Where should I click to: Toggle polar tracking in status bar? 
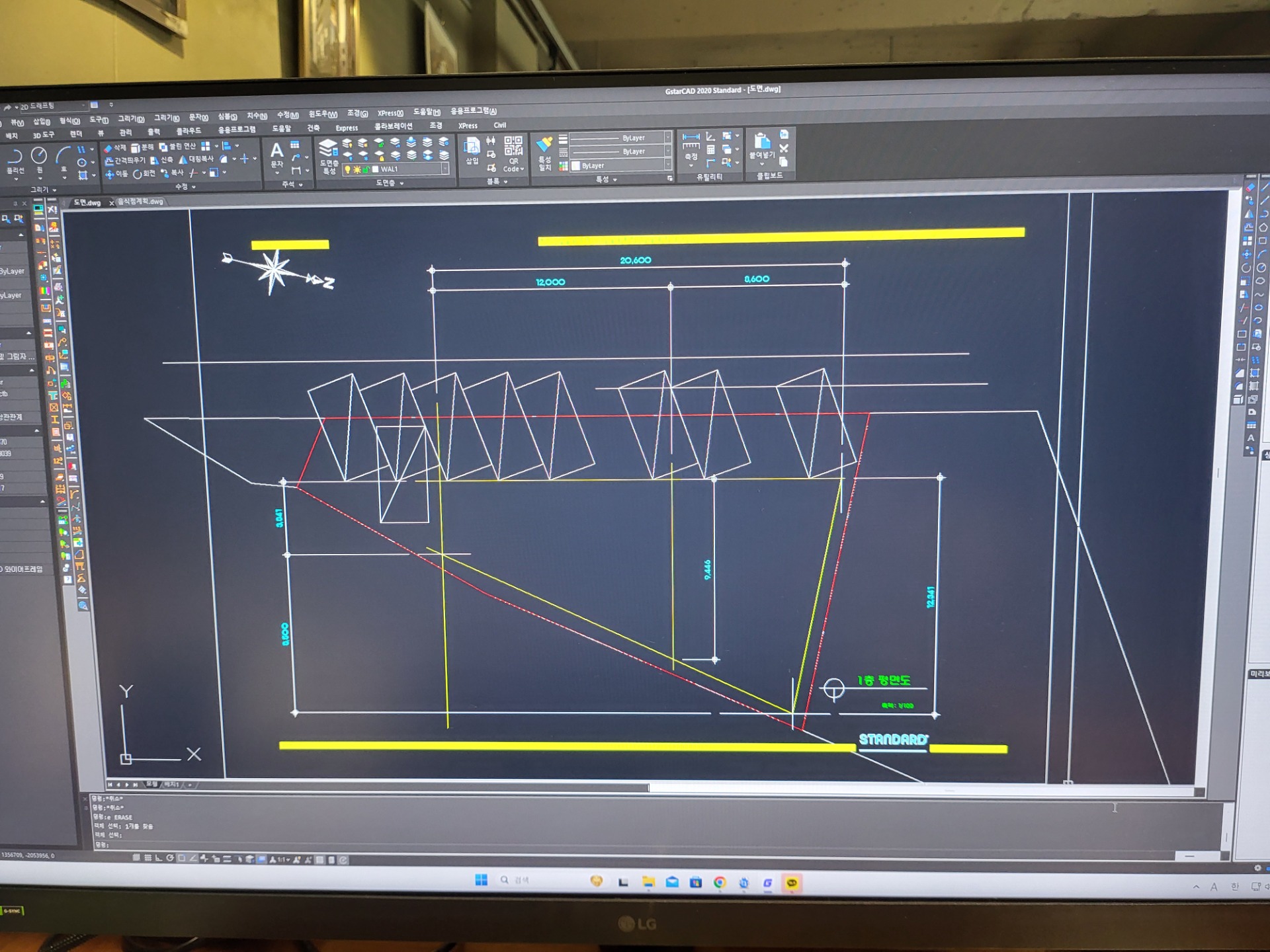pos(170,858)
